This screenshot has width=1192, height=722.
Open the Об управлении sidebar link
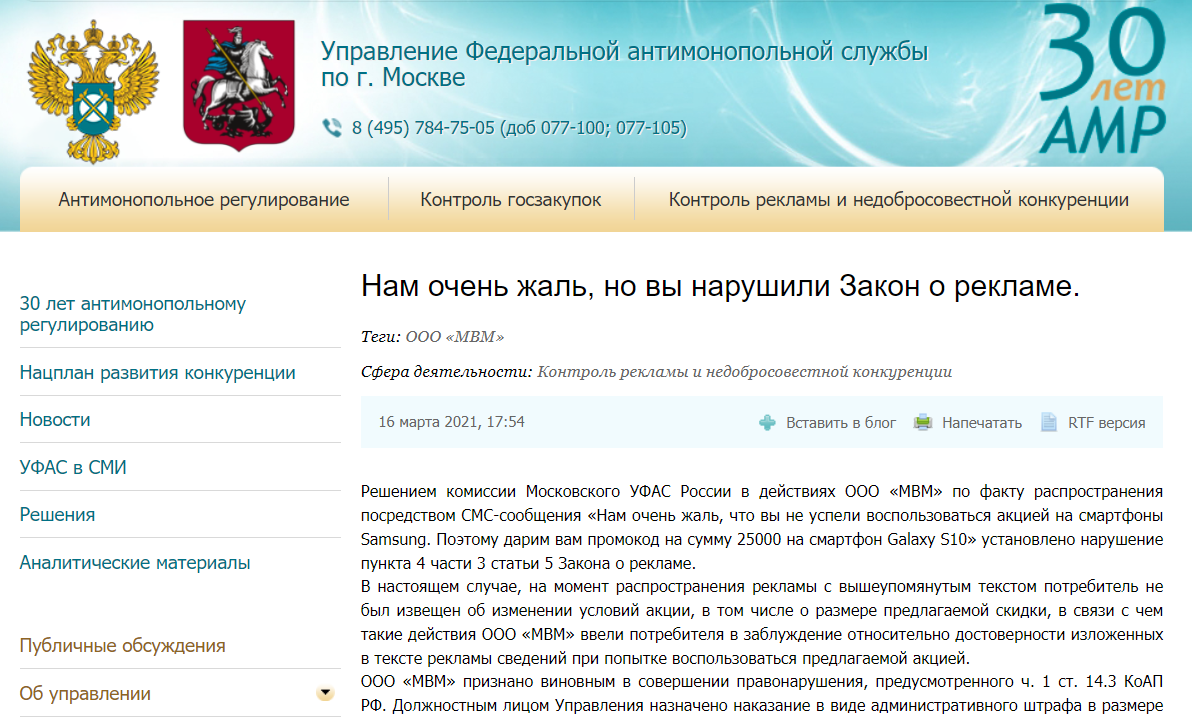(85, 693)
